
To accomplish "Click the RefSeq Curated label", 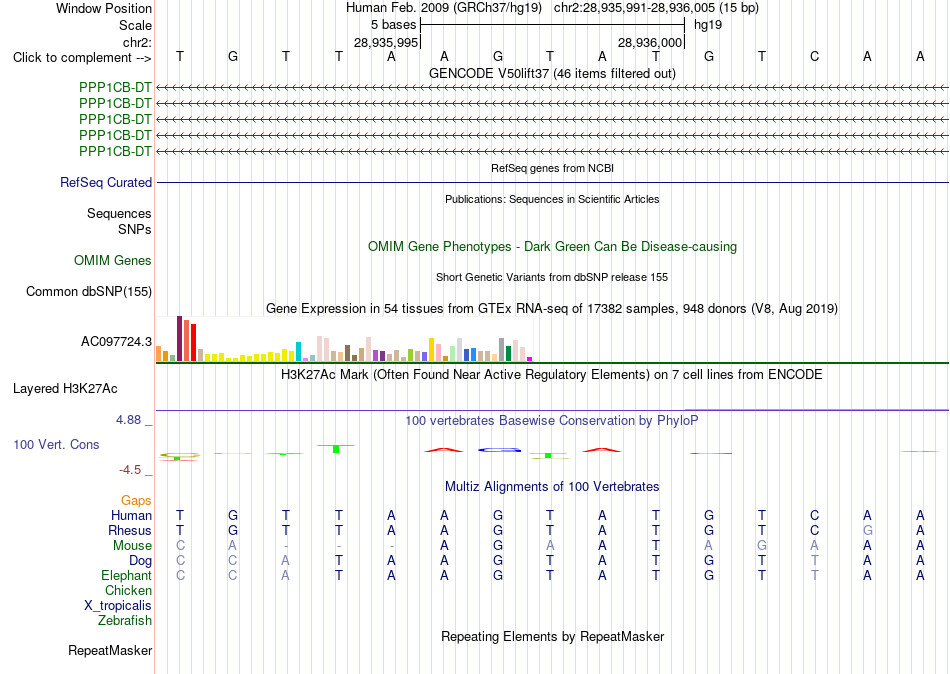I will (x=106, y=182).
